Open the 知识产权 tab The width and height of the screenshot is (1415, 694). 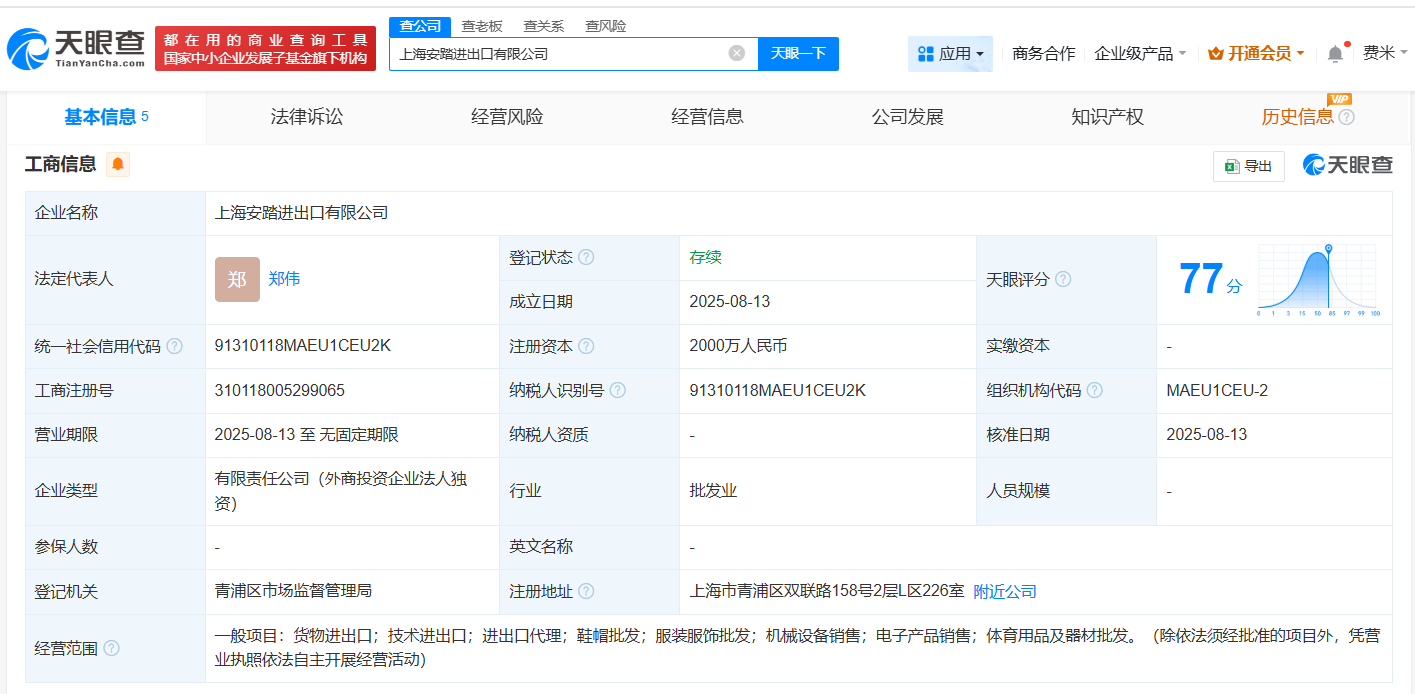[x=1106, y=116]
